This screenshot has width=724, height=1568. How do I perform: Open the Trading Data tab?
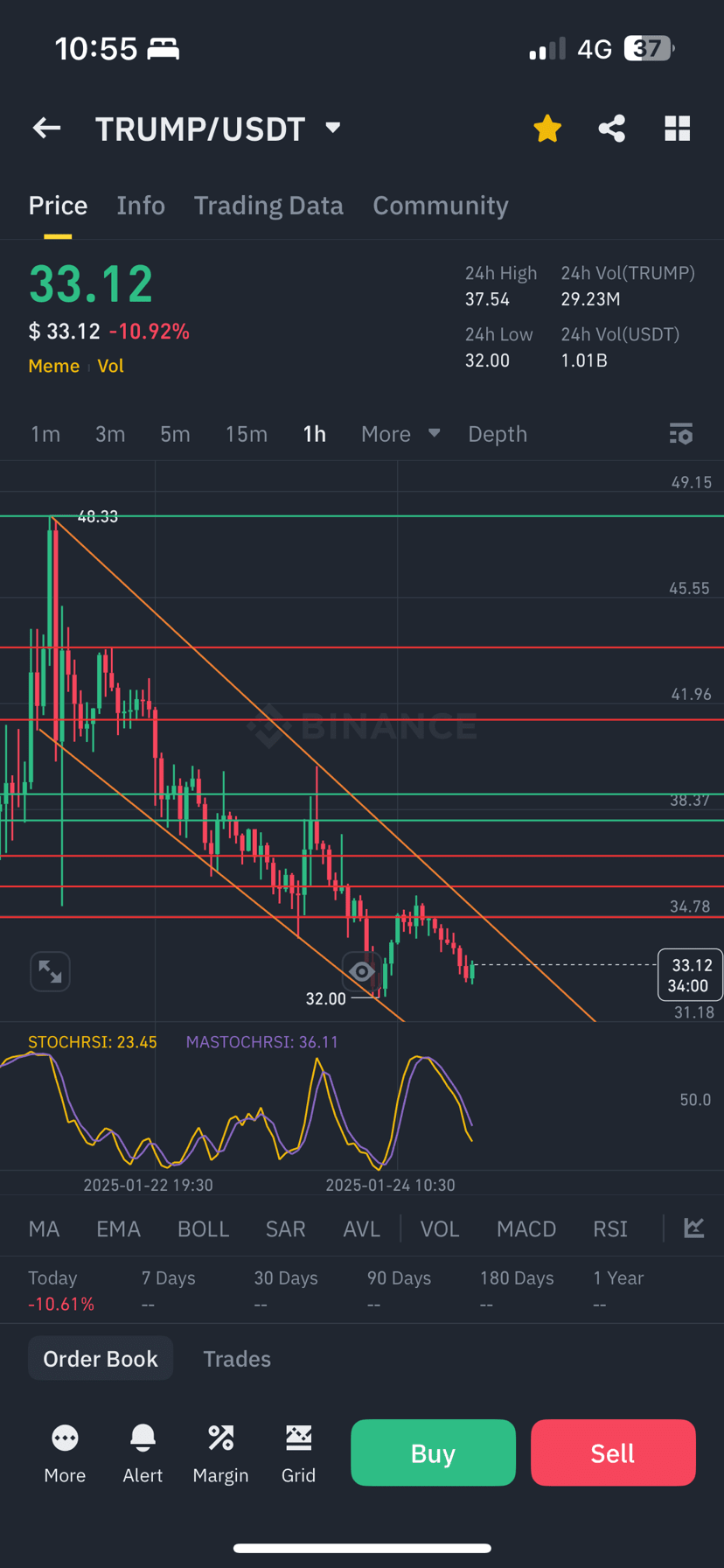[x=268, y=206]
